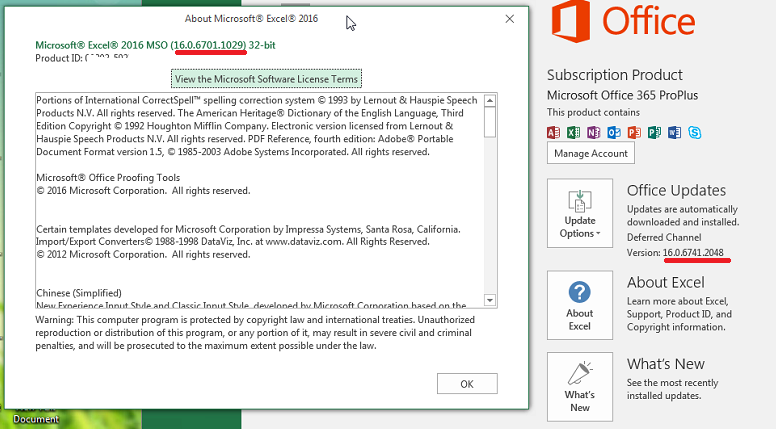Click the Office Updates heading

[x=676, y=191]
